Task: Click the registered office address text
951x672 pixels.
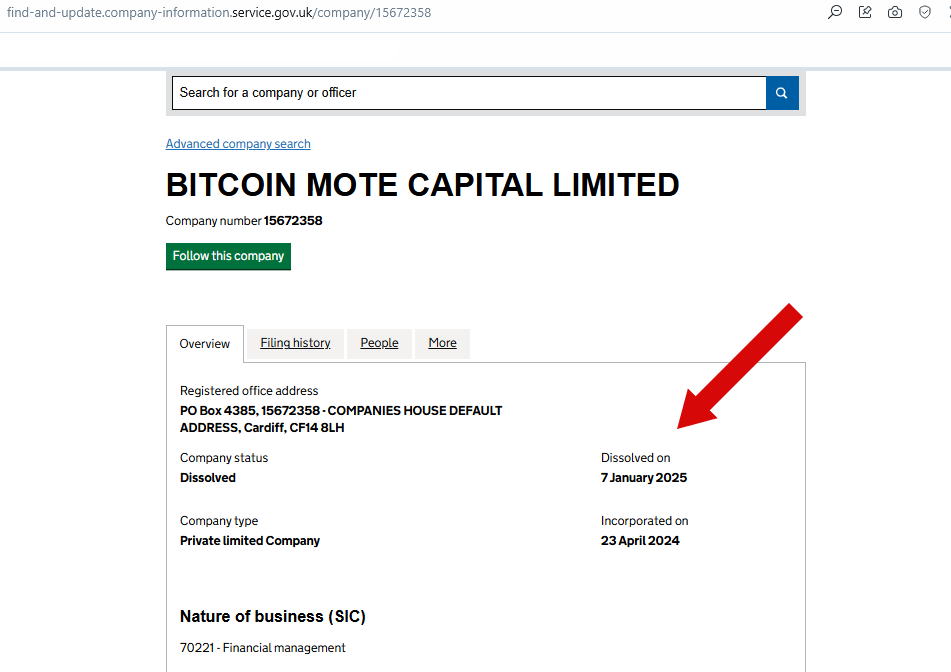Action: [x=341, y=419]
